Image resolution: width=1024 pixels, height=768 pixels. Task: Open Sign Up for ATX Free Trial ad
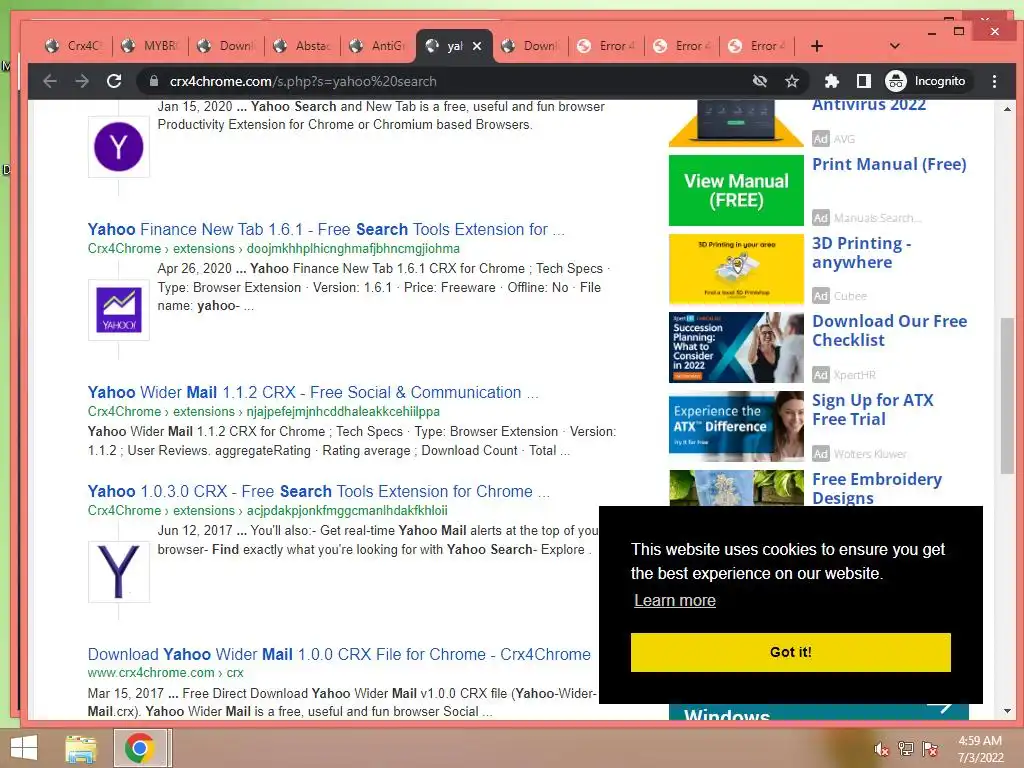(872, 409)
